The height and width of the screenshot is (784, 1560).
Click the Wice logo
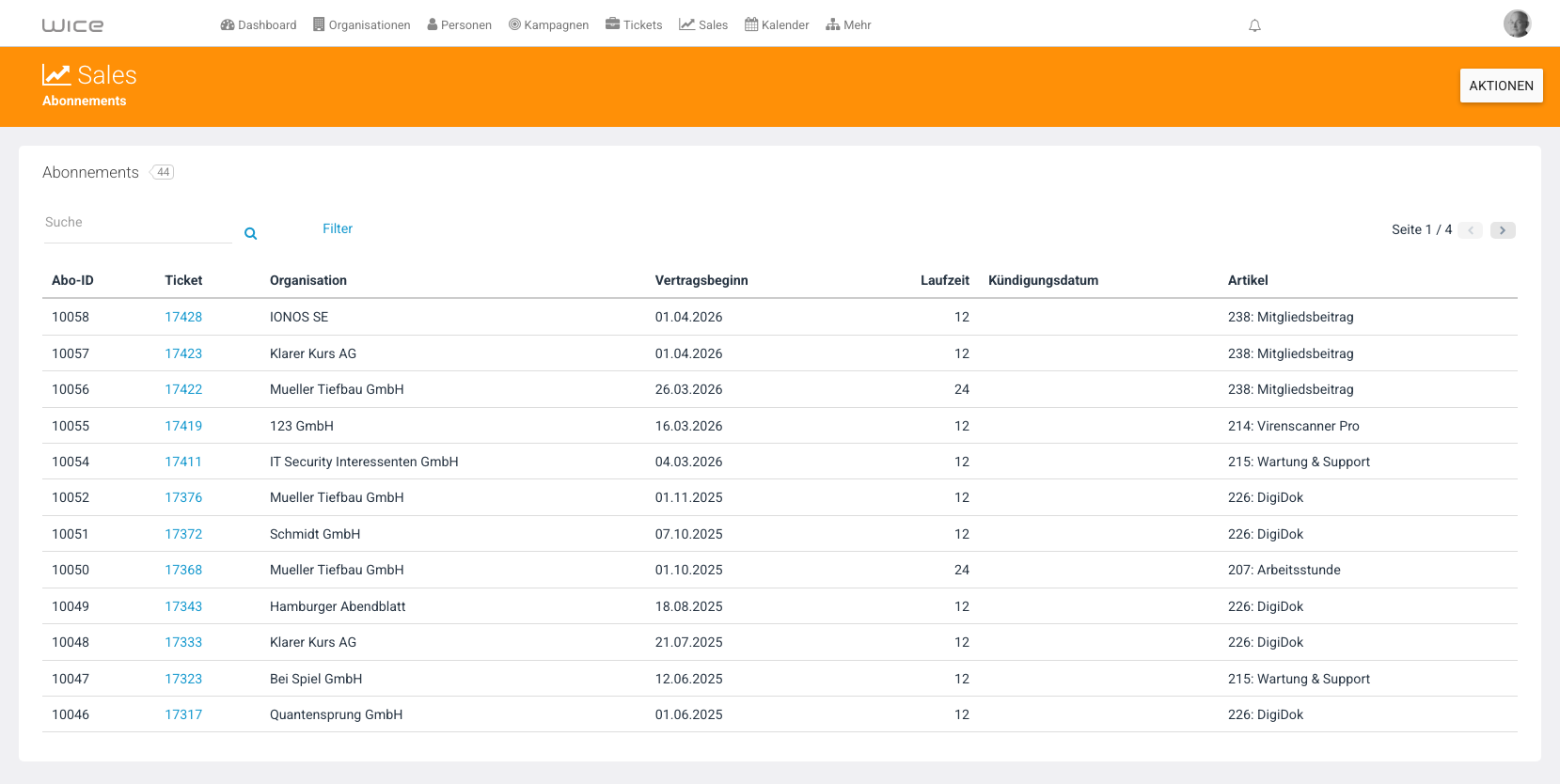click(x=72, y=25)
